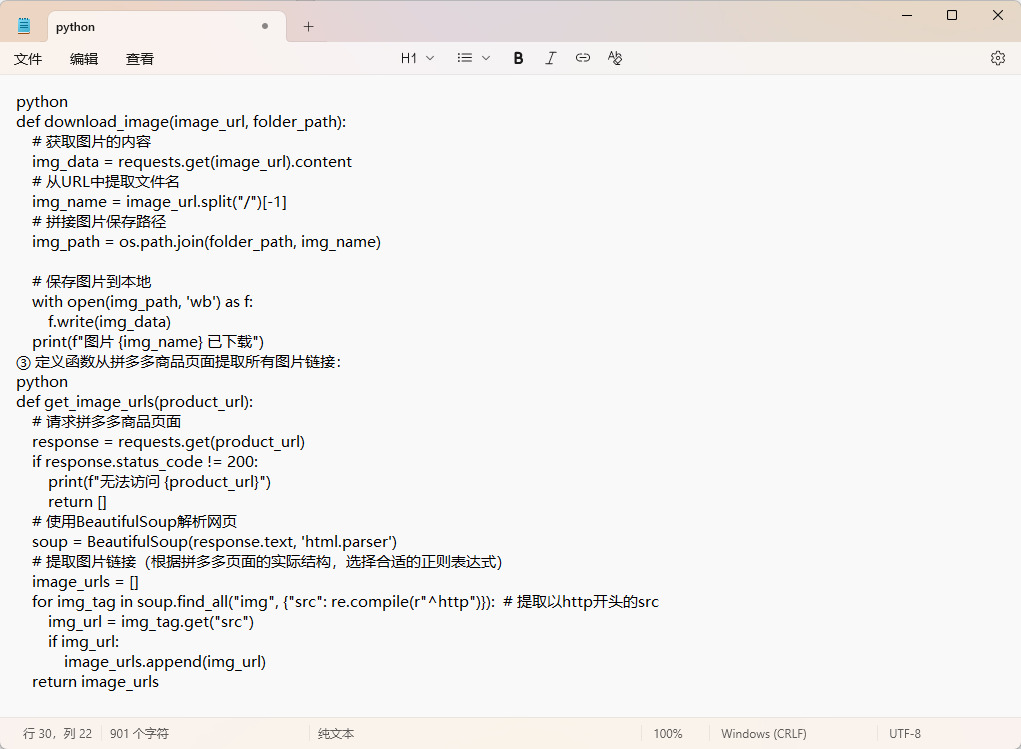Screen dimensions: 1021x749
Task: Open the 编辑 menu
Action: click(x=84, y=59)
